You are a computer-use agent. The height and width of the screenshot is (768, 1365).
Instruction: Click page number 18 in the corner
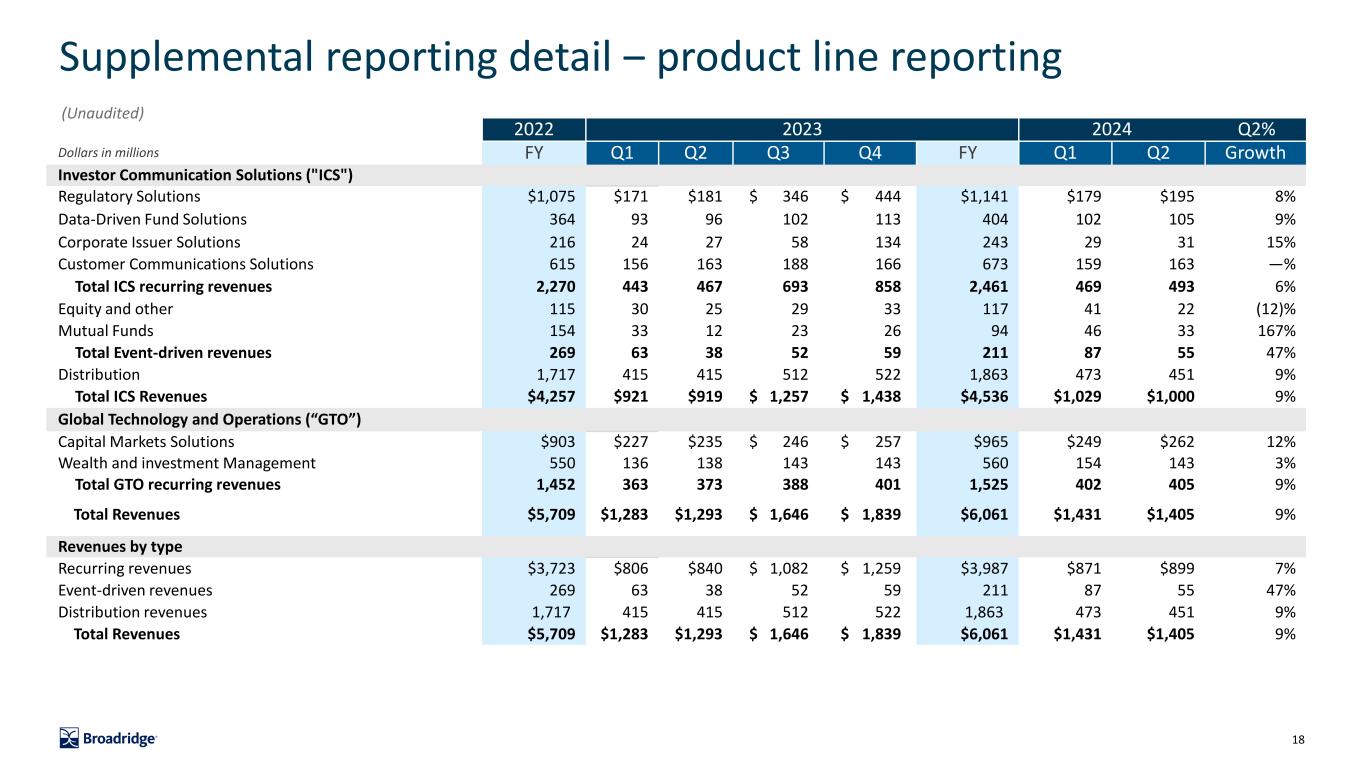click(1298, 739)
